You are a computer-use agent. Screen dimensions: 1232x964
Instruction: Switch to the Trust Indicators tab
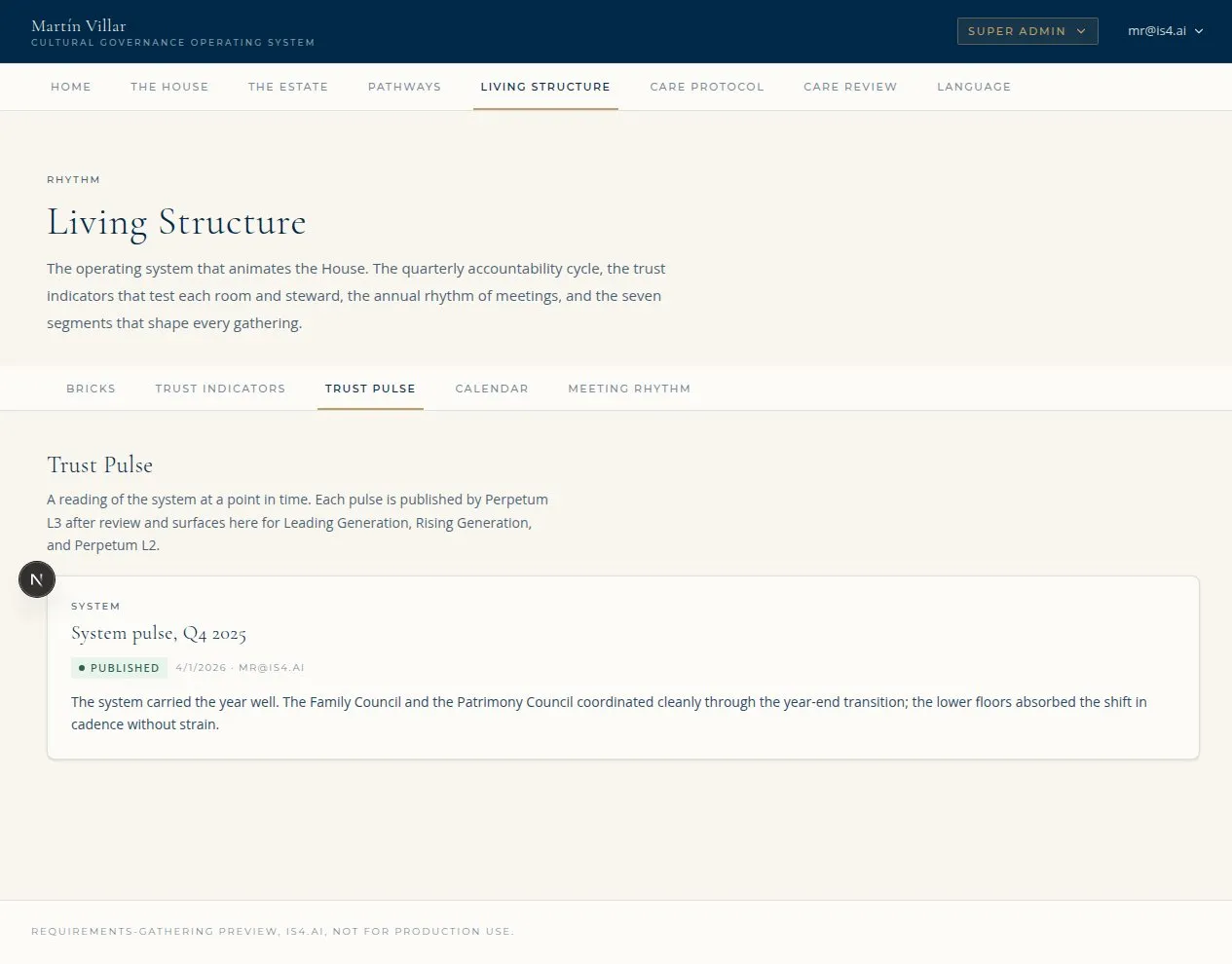point(220,389)
